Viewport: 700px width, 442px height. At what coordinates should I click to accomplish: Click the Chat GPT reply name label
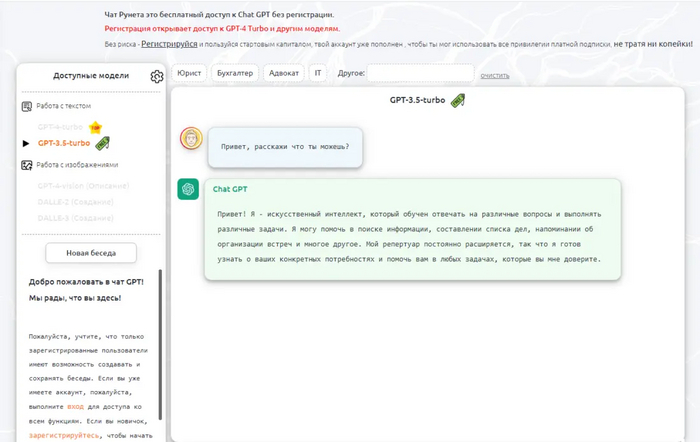(x=230, y=189)
